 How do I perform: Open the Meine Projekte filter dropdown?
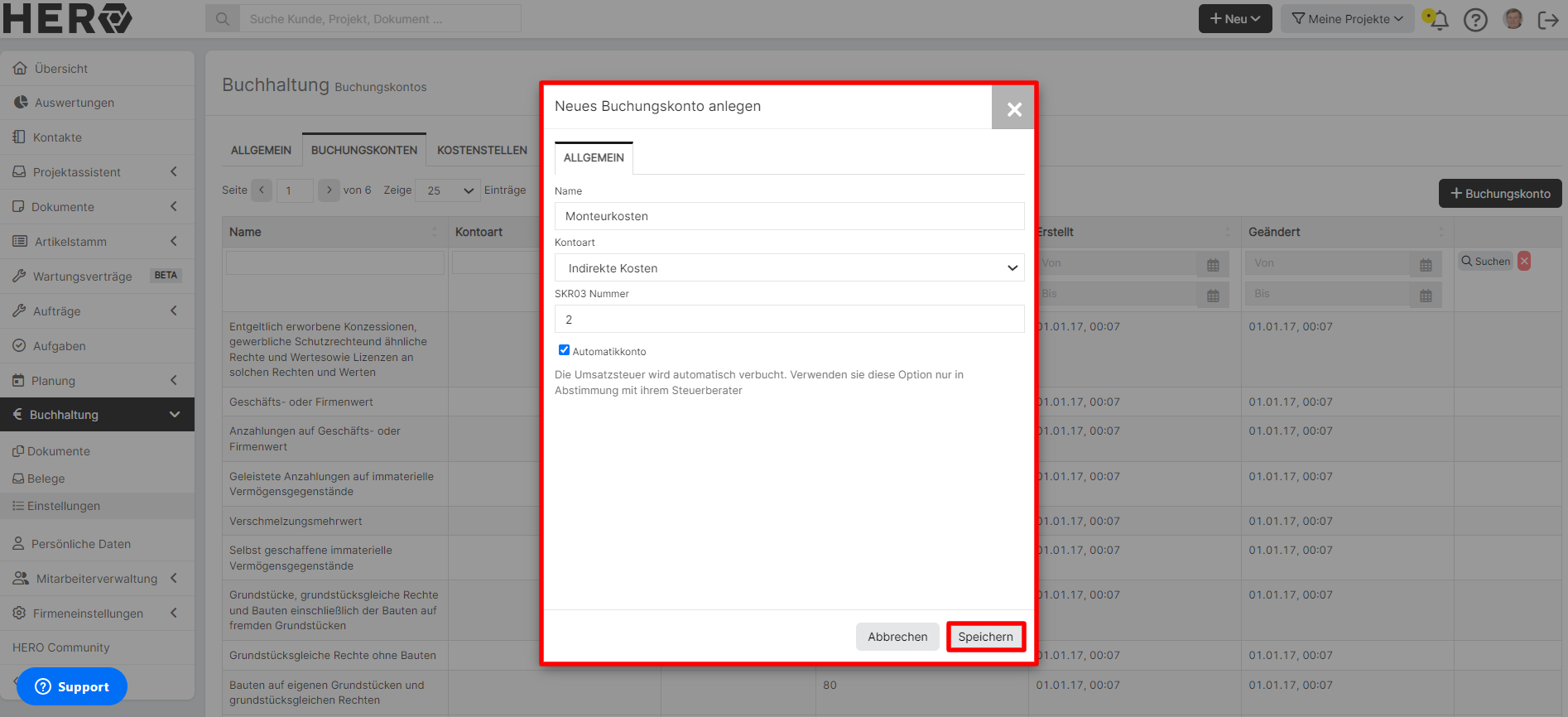pyautogui.click(x=1348, y=19)
